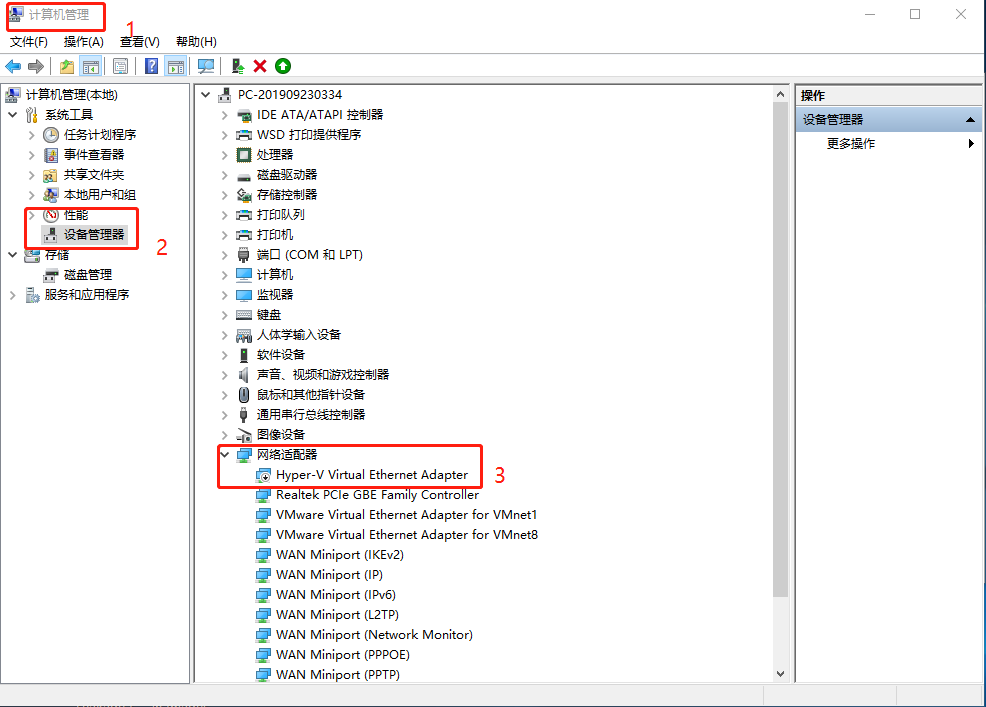
Task: Collapse the 存储 tree node
Action: point(13,255)
